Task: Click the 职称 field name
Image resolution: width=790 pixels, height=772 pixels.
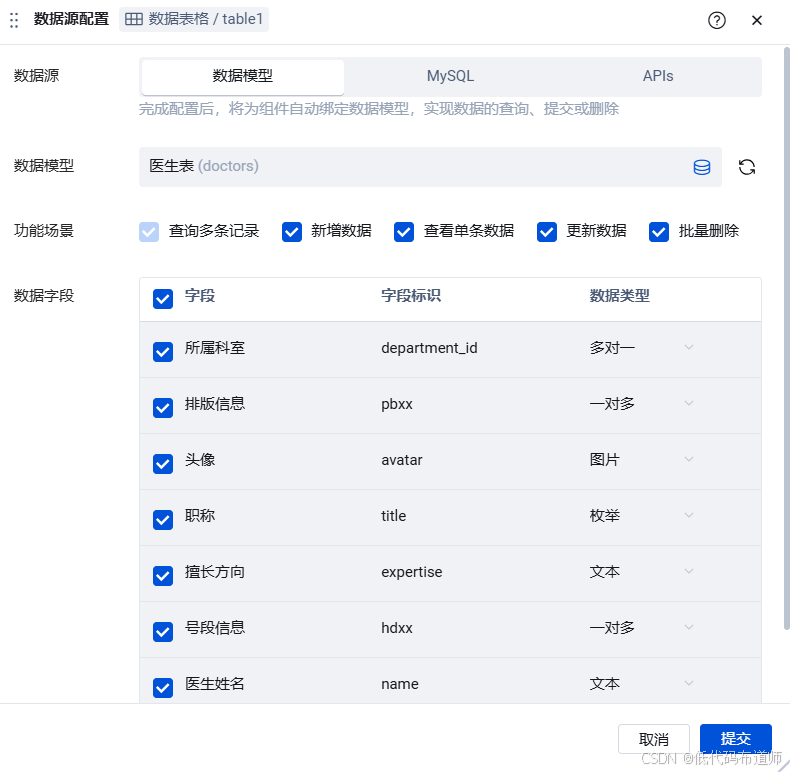Action: point(200,516)
